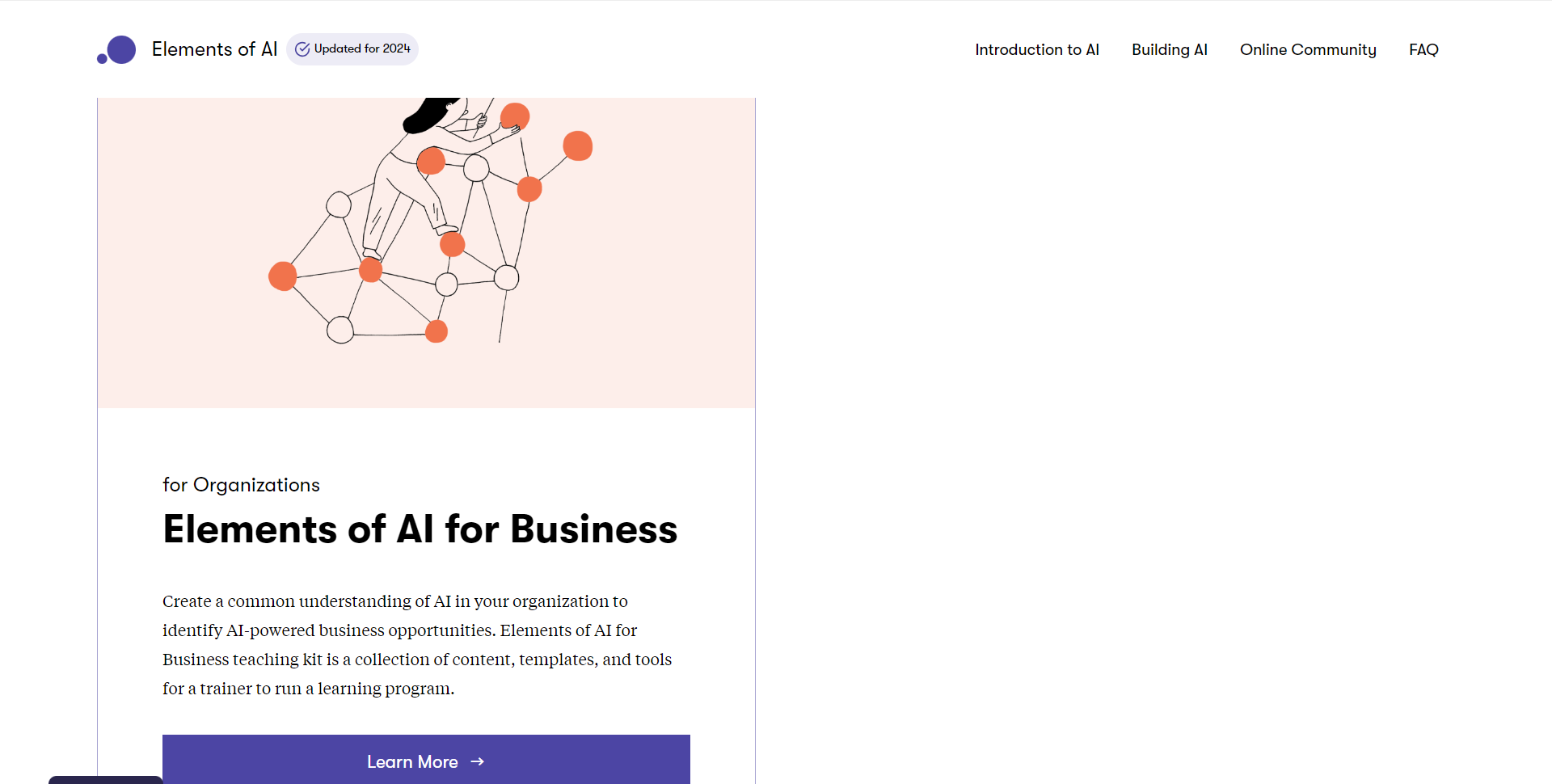Click the business teaching kit description paragraph
Viewport: 1552px width, 784px height.
tap(417, 645)
